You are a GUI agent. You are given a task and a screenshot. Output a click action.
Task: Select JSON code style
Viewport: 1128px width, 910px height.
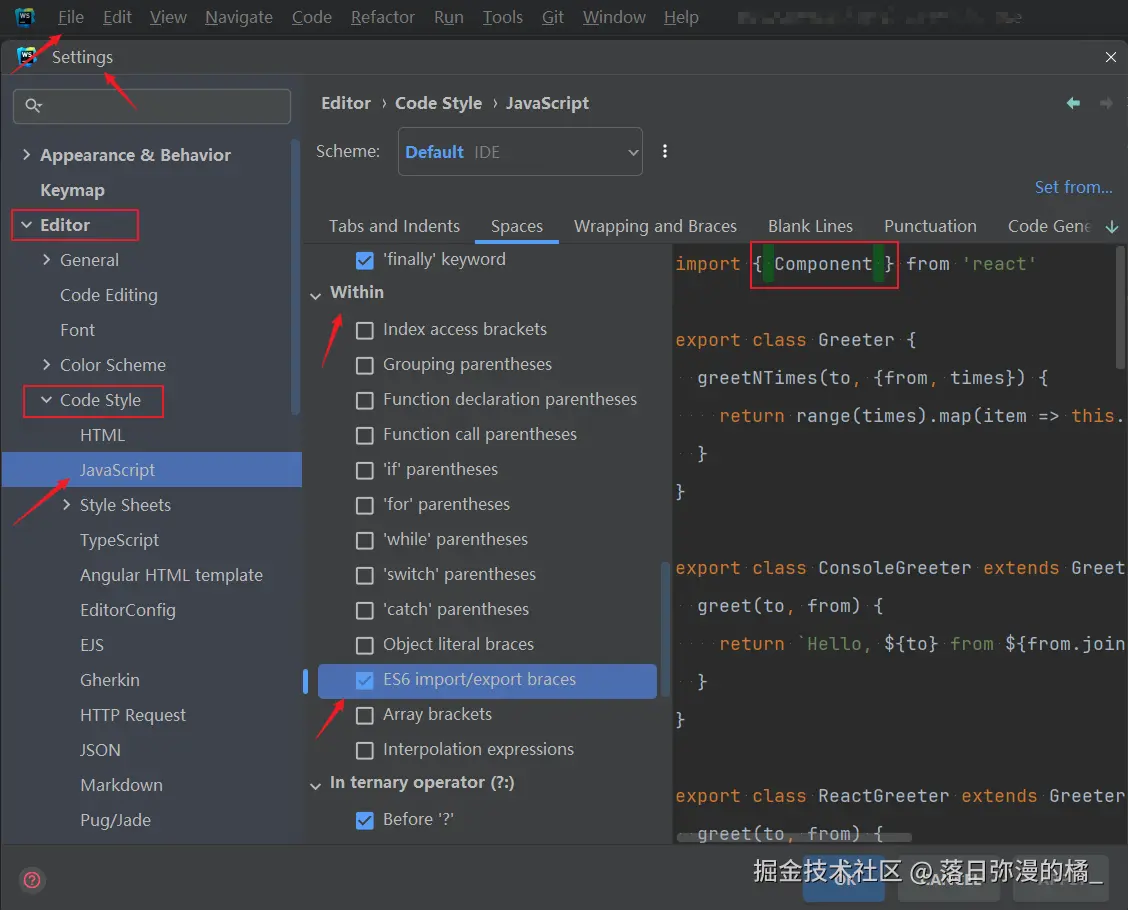100,750
